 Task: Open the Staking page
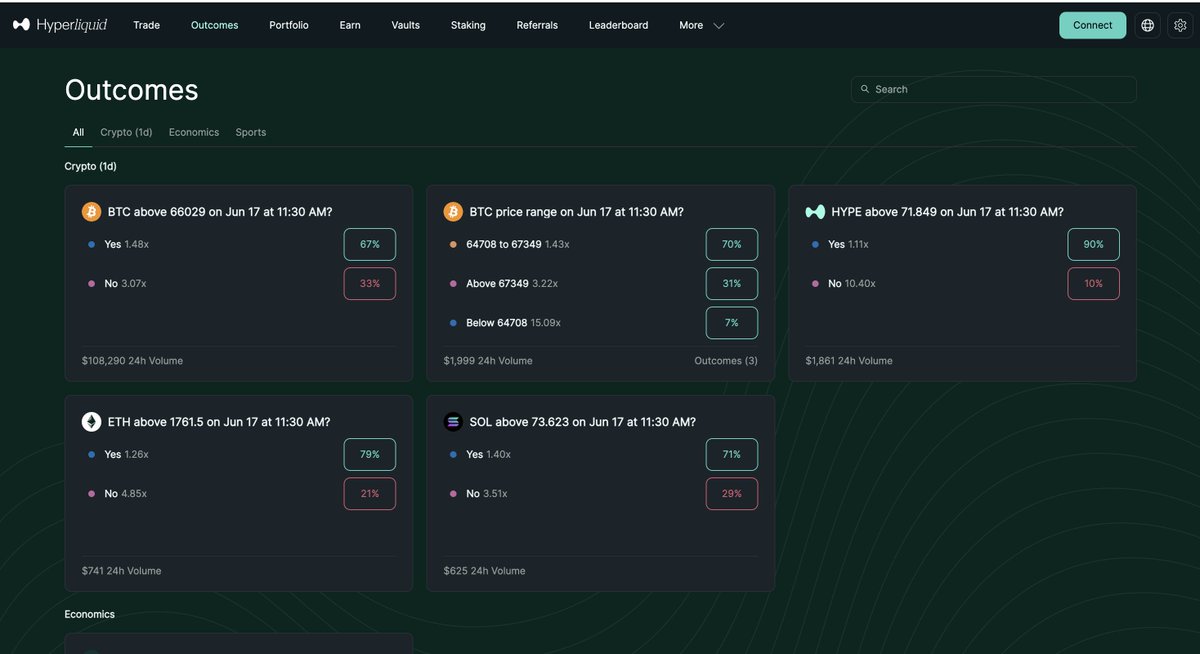pyautogui.click(x=468, y=25)
